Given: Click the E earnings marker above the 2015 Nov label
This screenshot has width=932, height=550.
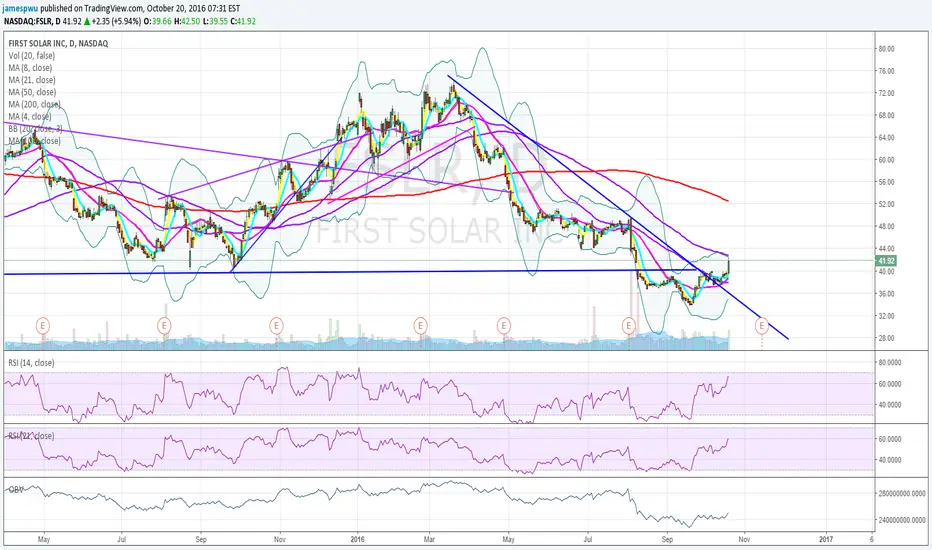Looking at the screenshot, I should [x=276, y=325].
